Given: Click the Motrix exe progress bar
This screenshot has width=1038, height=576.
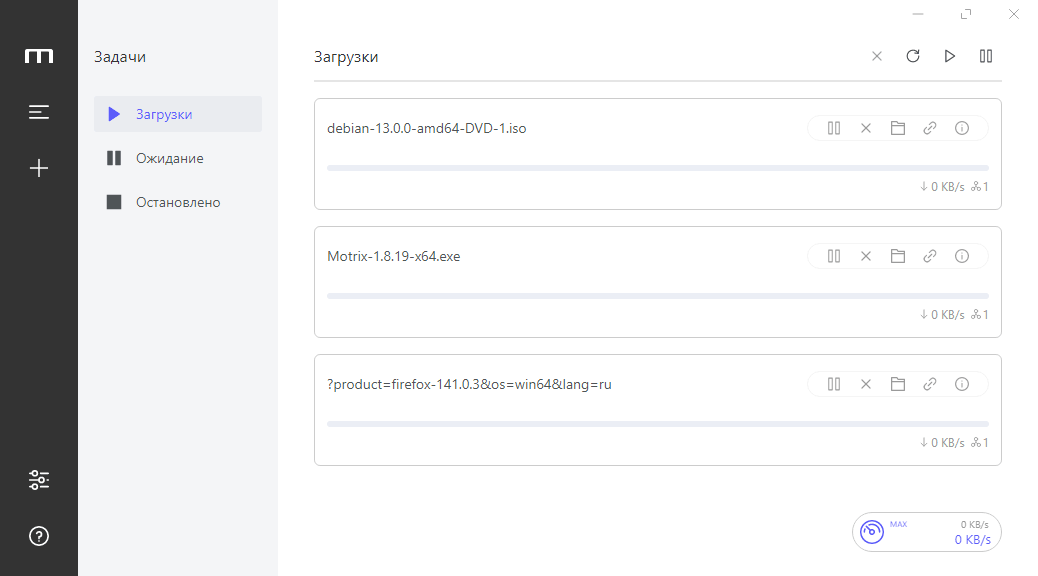Looking at the screenshot, I should 658,296.
